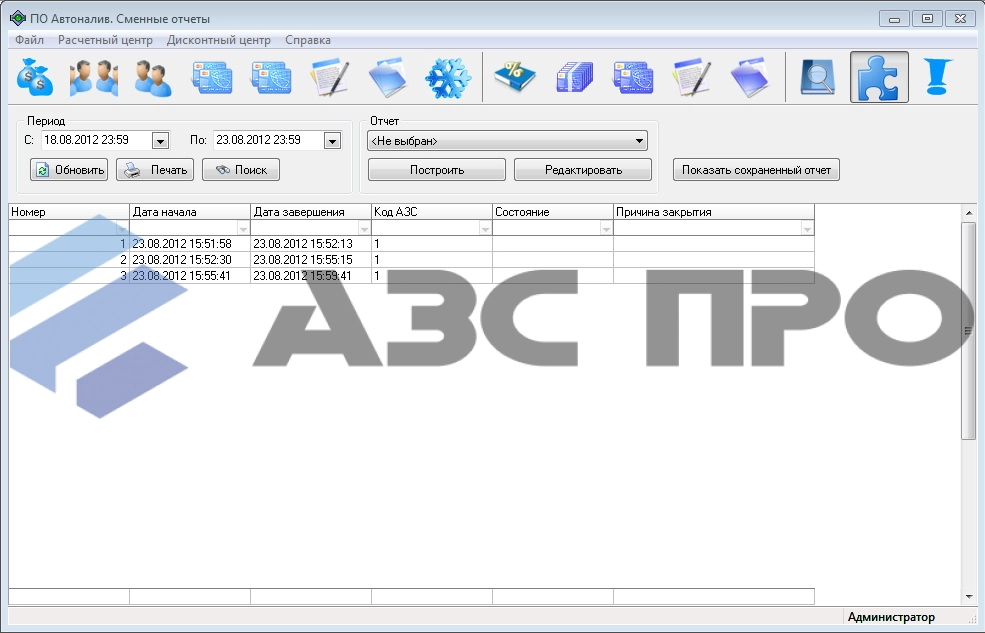Click the Печать button
Image resolution: width=985 pixels, height=633 pixels.
tap(155, 170)
